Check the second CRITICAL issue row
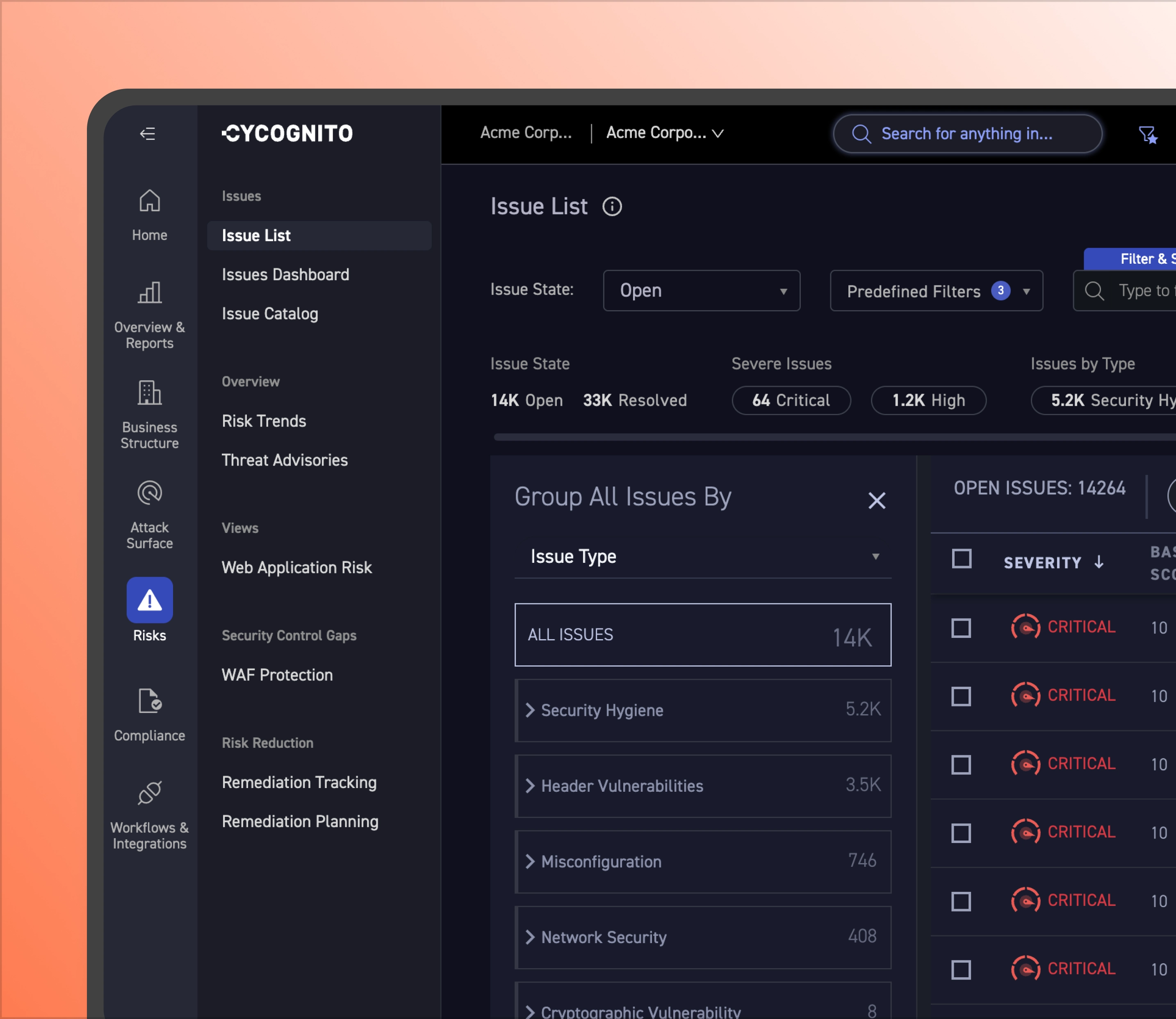This screenshot has height=1019, width=1176. coord(961,697)
